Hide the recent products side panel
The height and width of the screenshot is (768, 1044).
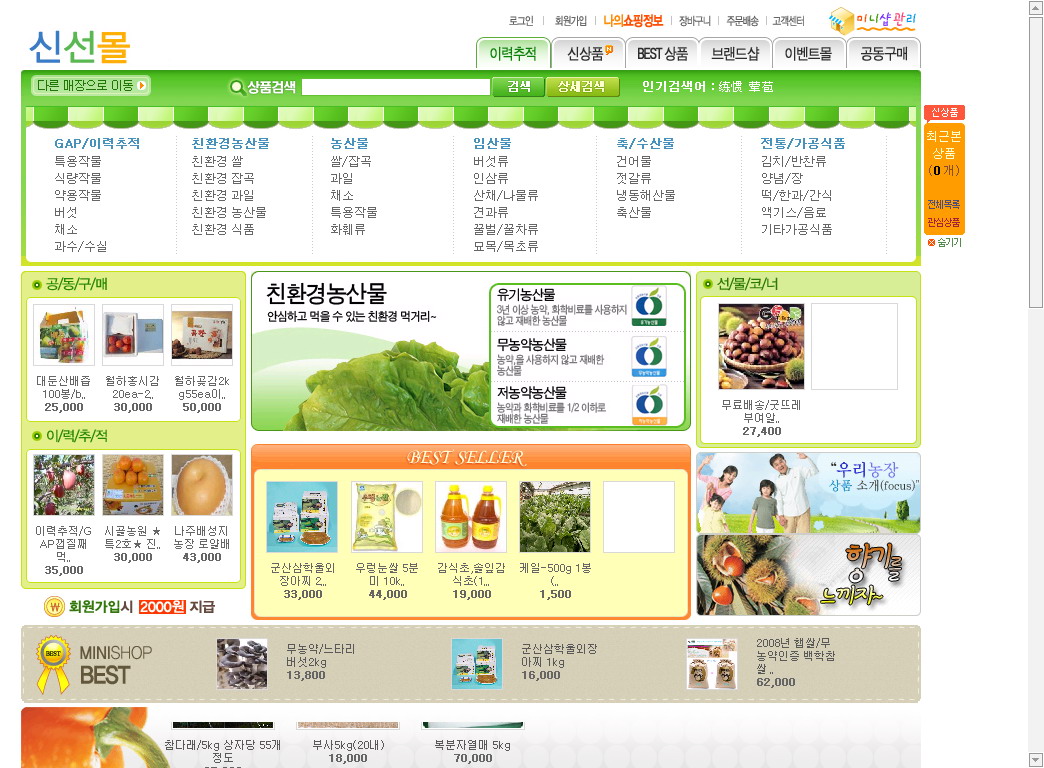(x=944, y=242)
